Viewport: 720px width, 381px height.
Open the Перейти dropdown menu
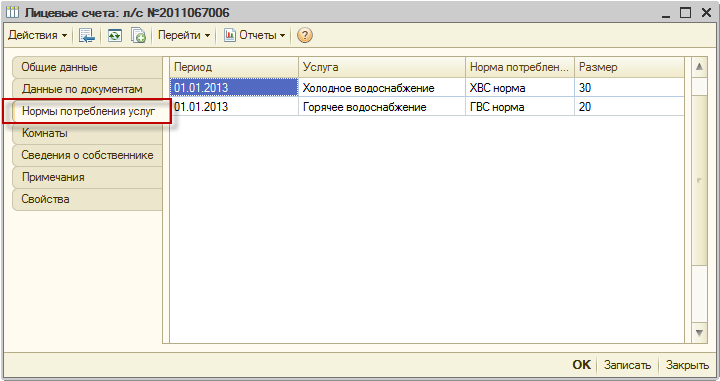tap(184, 35)
